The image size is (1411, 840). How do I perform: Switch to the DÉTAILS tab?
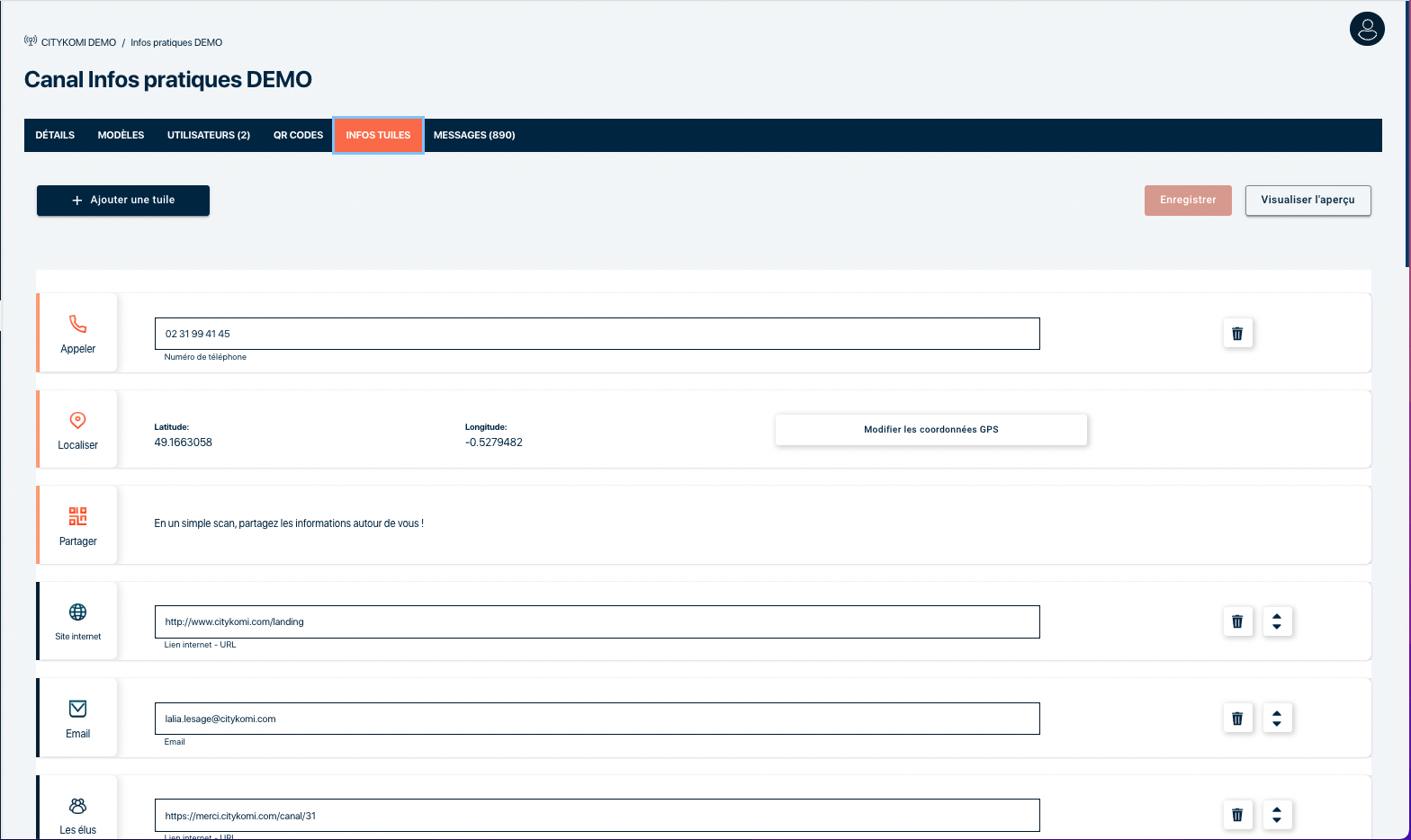(x=55, y=135)
